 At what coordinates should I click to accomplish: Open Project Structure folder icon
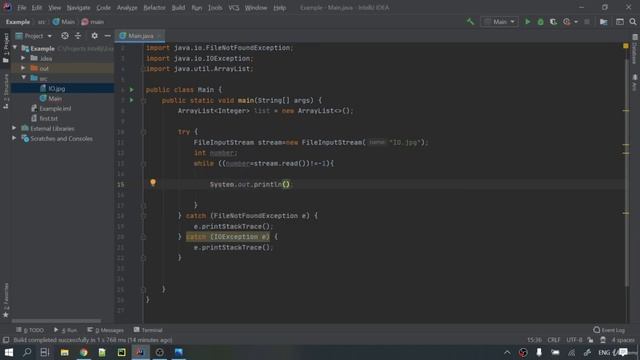pos(604,22)
